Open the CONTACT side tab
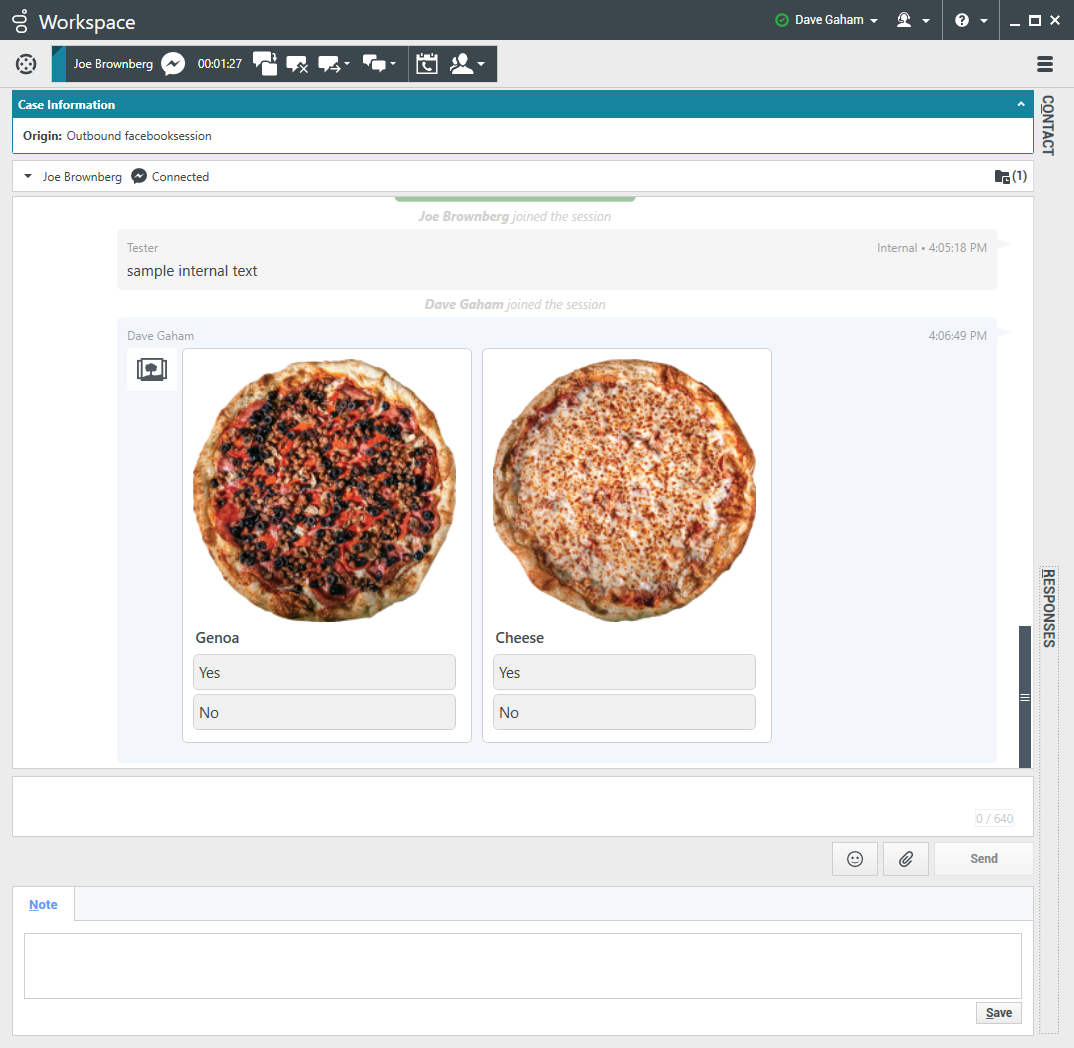1074x1048 pixels. coord(1047,125)
